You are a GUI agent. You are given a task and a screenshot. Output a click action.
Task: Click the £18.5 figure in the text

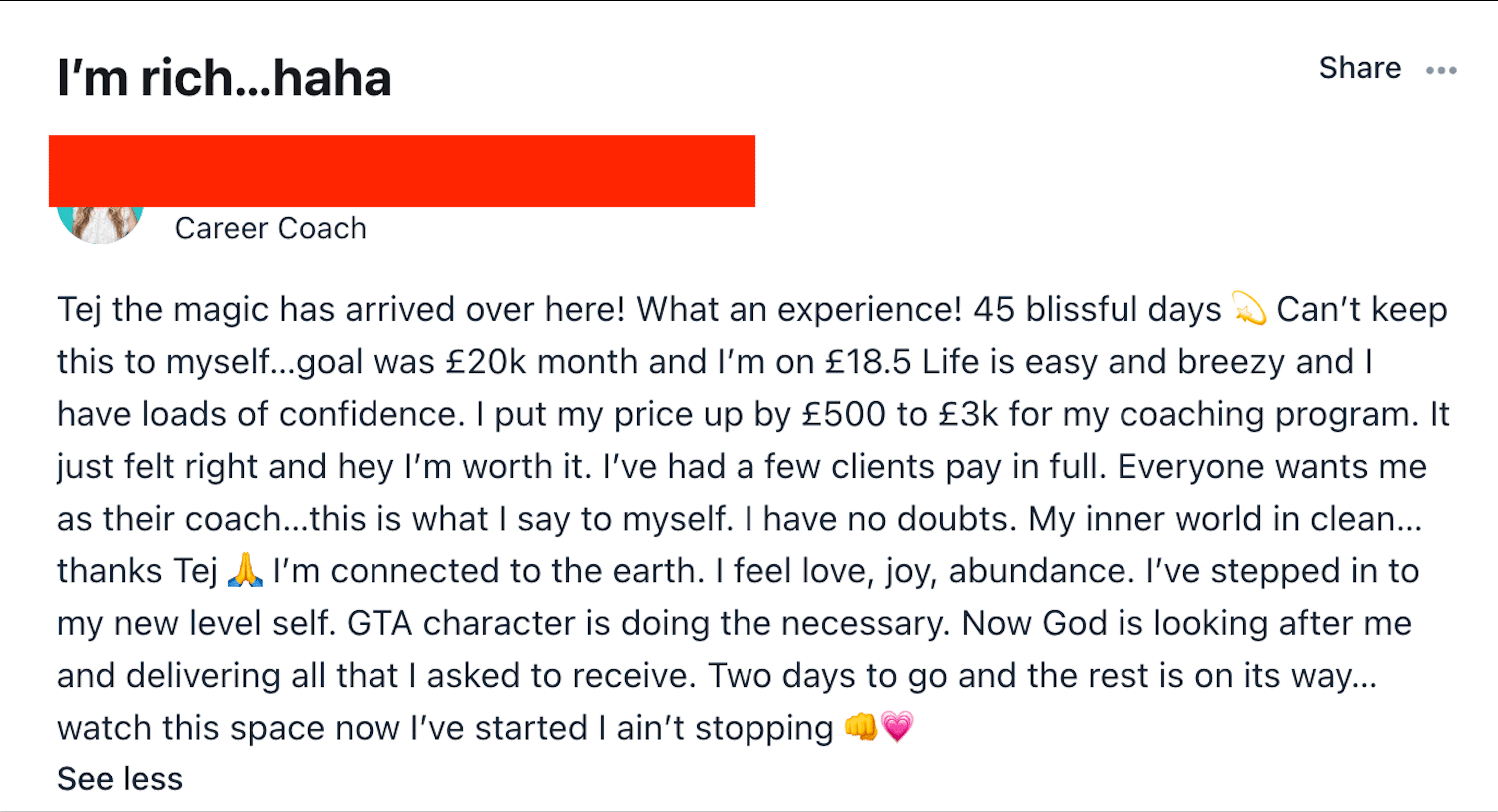[868, 361]
